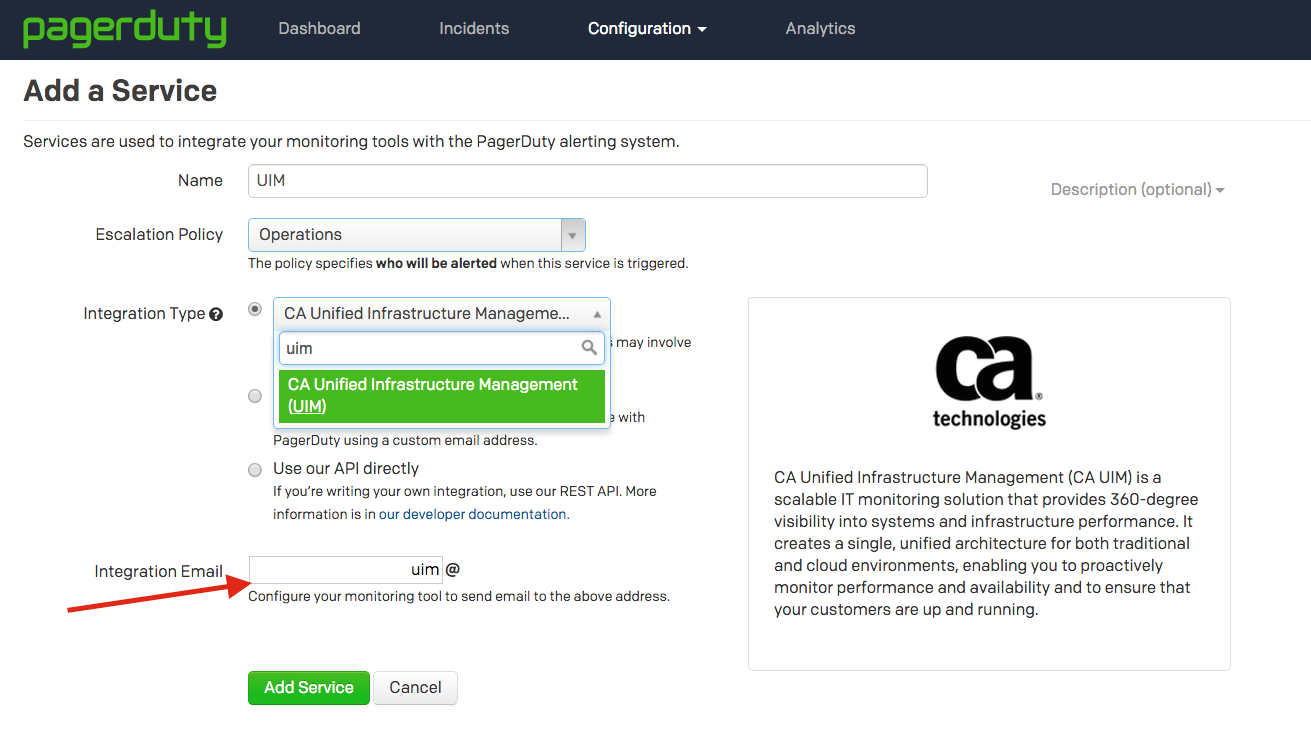Click the PagerDuty logo
The height and width of the screenshot is (741, 1311).
[124, 29]
